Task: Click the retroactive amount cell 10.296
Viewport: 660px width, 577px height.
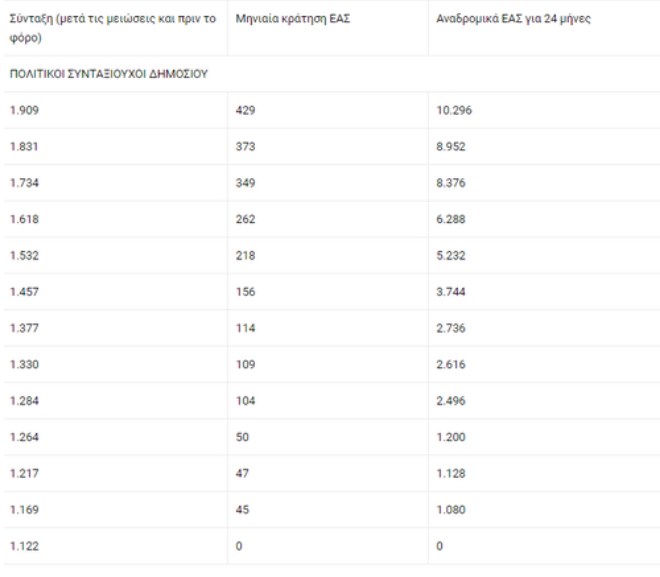Action: 454,110
